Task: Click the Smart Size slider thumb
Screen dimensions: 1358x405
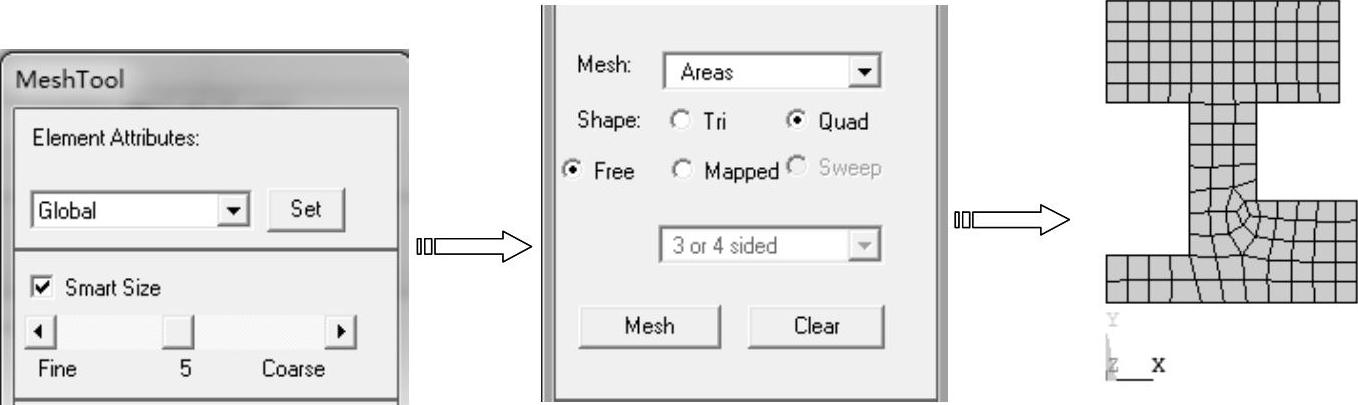Action: [178, 330]
